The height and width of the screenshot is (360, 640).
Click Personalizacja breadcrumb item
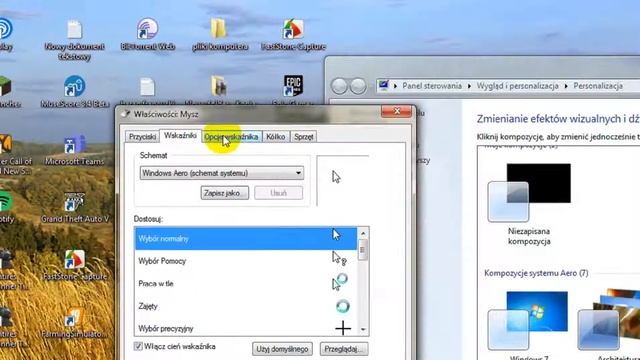tap(598, 86)
